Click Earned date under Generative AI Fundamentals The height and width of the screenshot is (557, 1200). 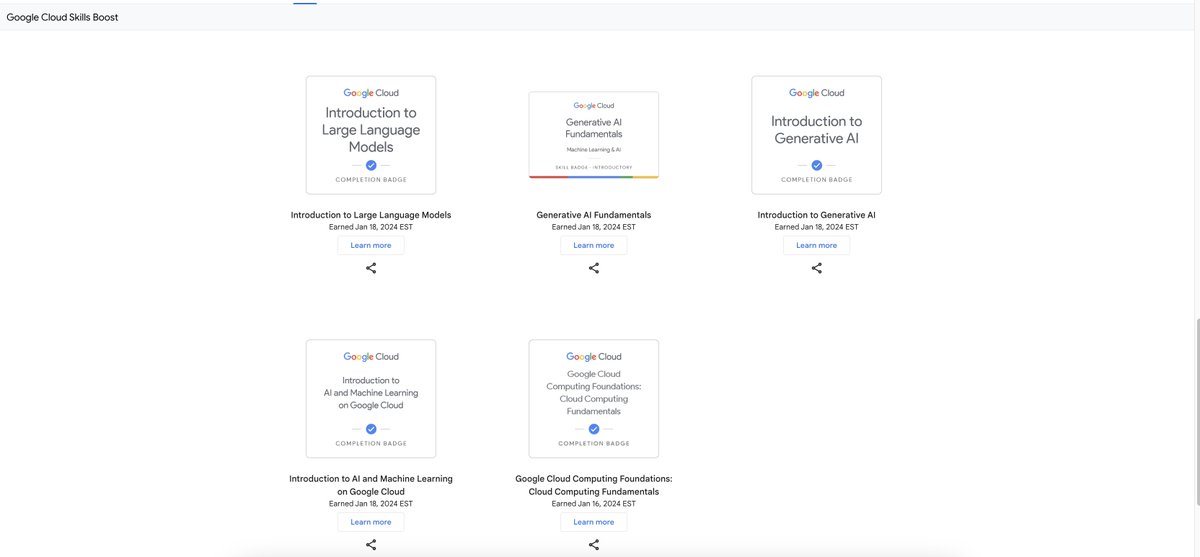[594, 227]
